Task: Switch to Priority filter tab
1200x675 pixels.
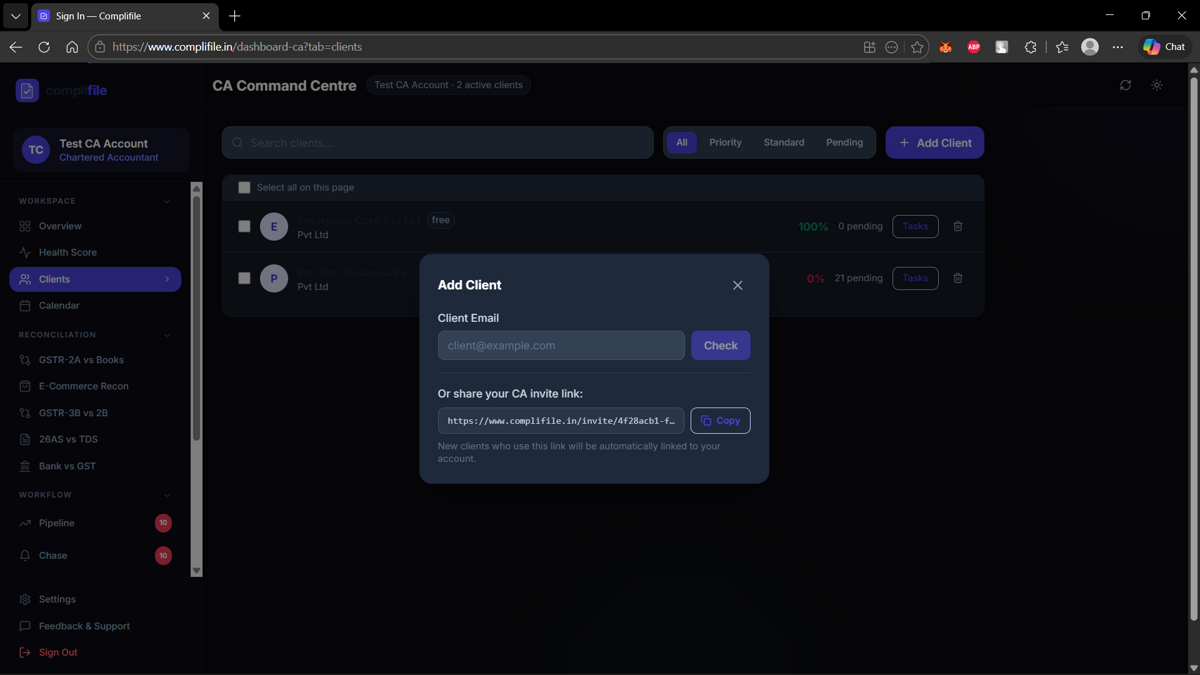Action: click(x=725, y=142)
